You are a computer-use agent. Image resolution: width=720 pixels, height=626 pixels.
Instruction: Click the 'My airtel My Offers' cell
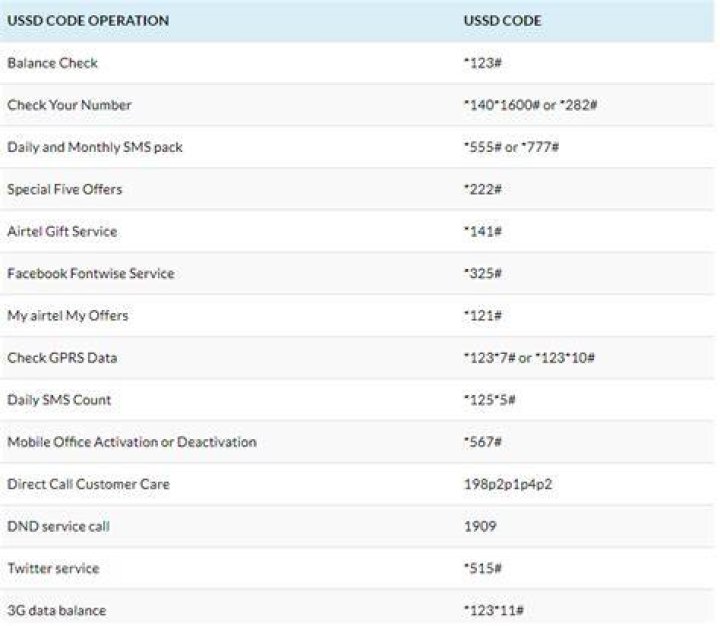coord(68,316)
